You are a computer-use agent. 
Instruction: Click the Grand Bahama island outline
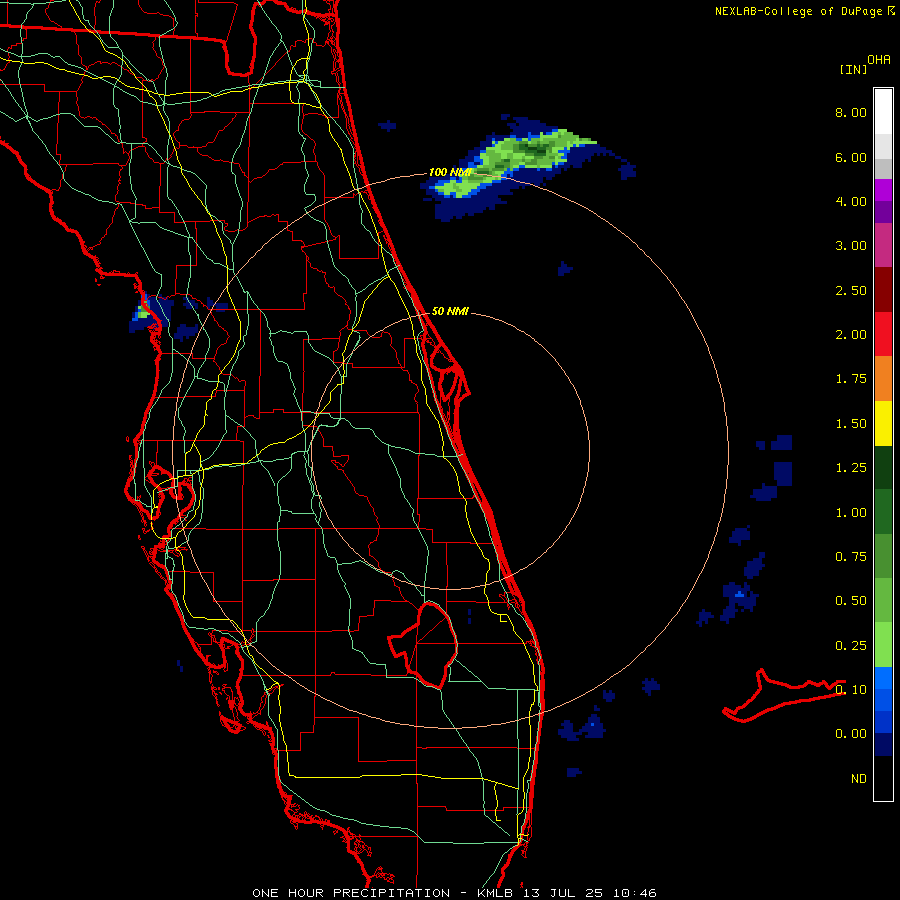coord(784,696)
